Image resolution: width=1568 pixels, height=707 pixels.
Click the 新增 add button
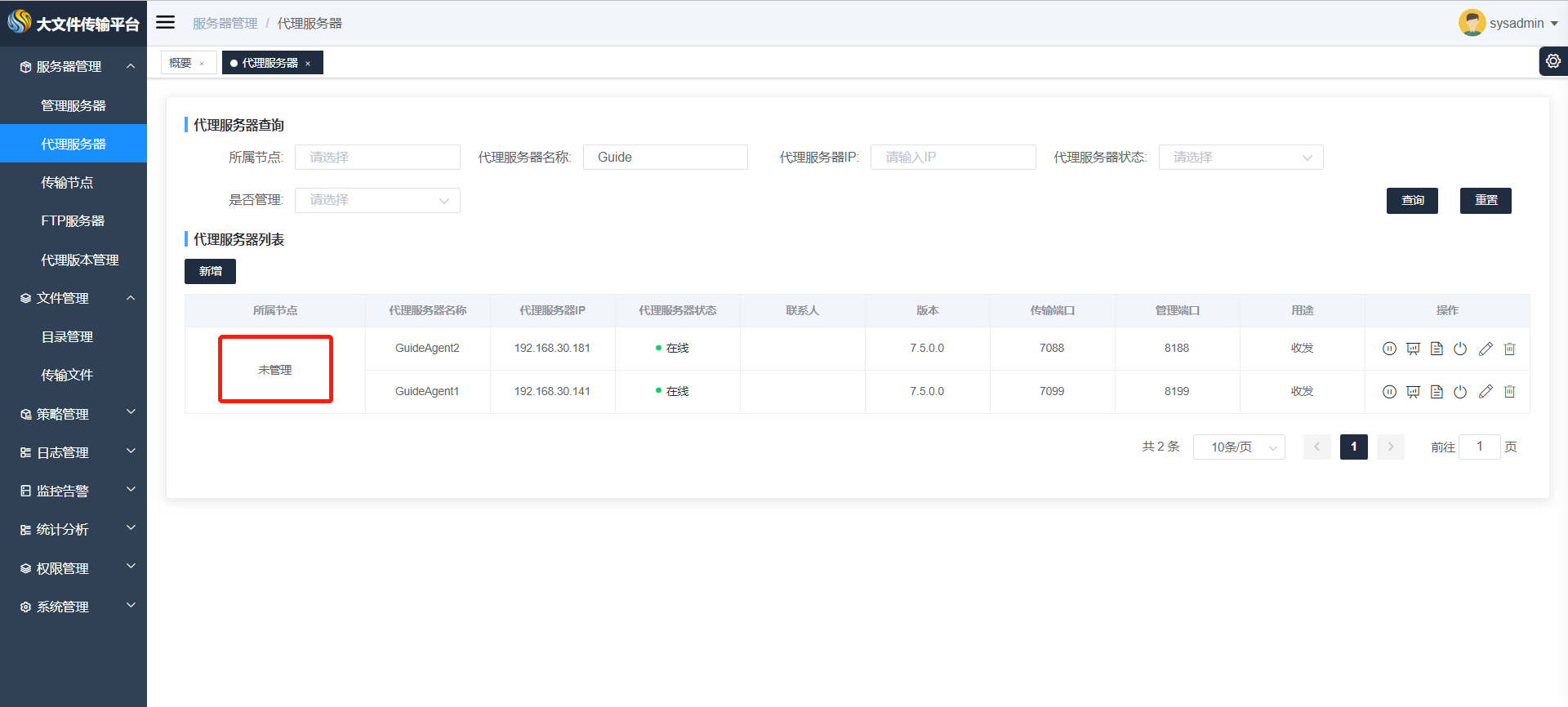coord(210,272)
